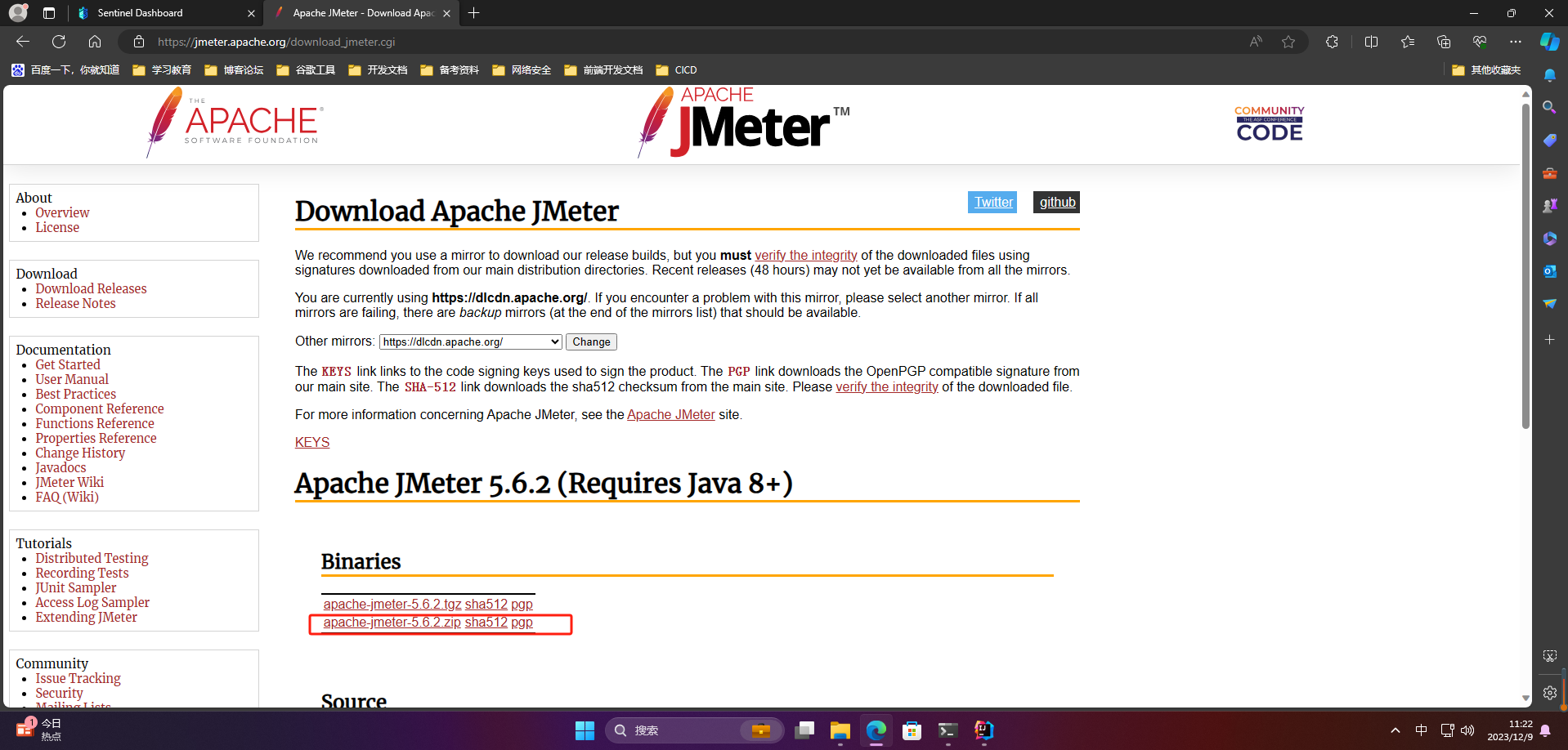Screen dimensions: 1568x750
Task: Open a new browser tab
Action: [474, 13]
